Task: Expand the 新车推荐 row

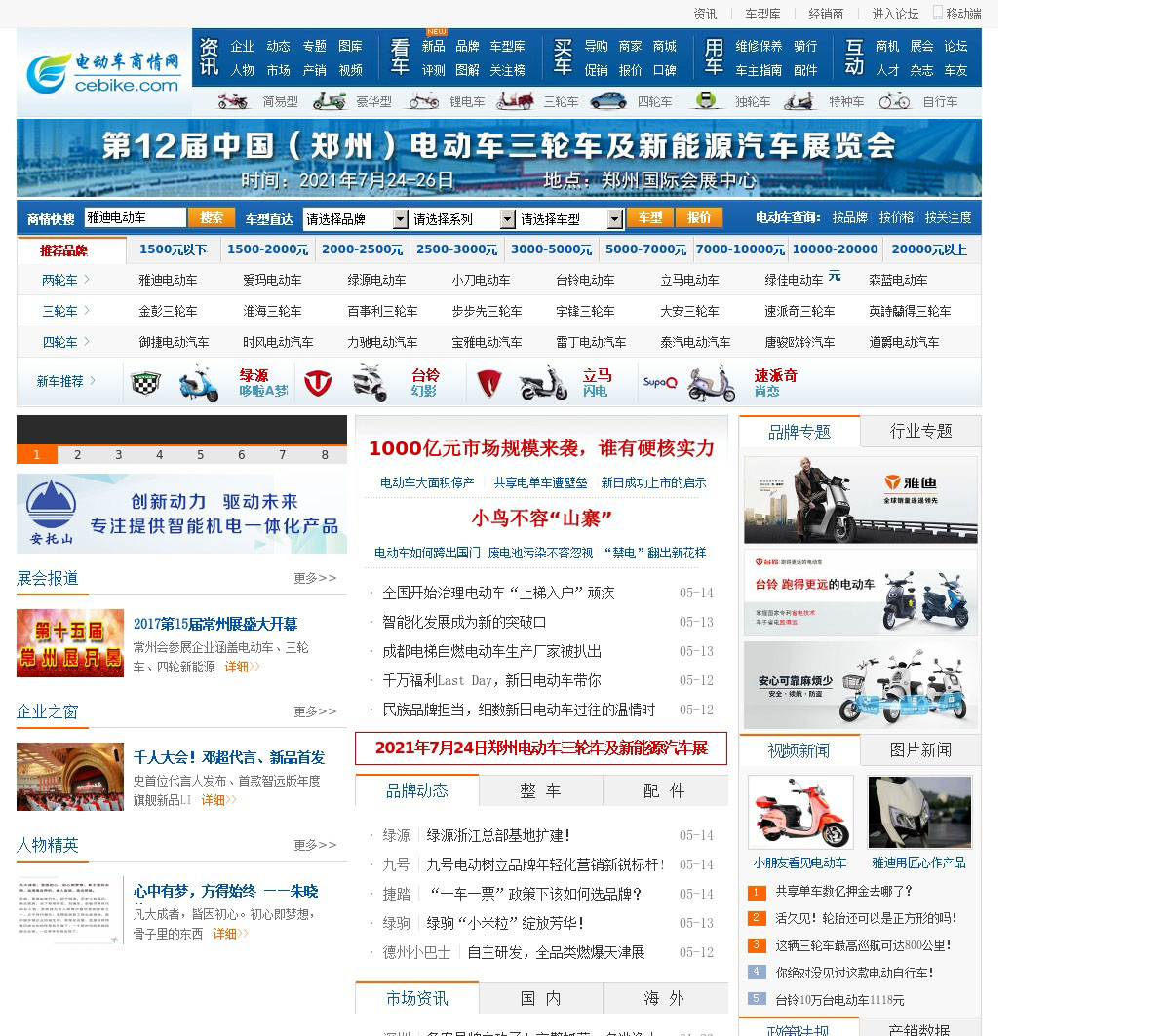Action: [66, 381]
